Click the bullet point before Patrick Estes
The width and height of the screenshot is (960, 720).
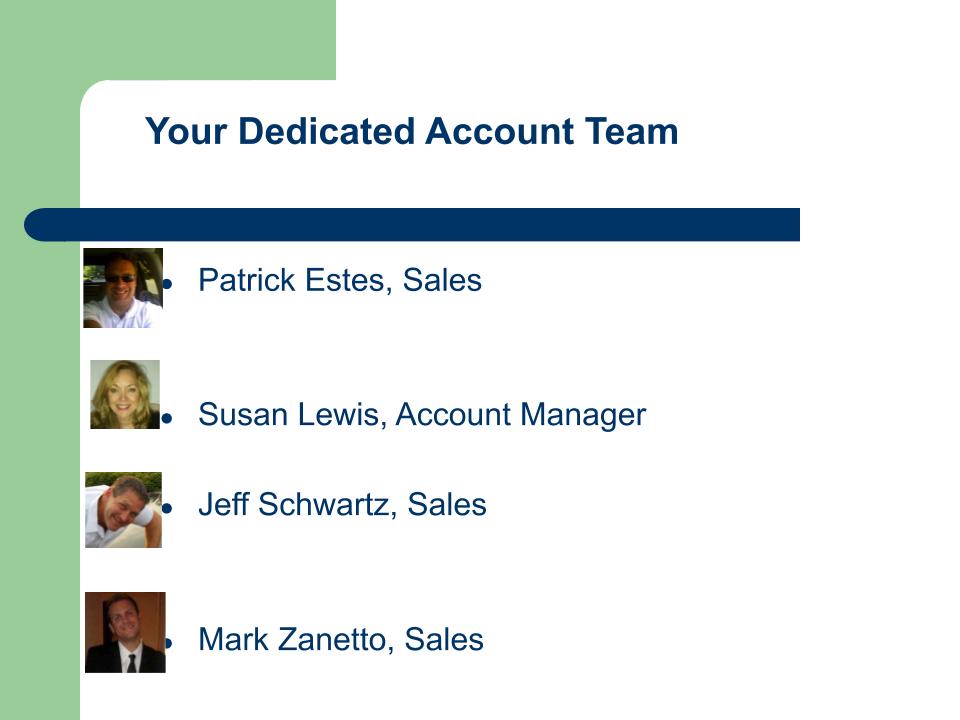[169, 284]
